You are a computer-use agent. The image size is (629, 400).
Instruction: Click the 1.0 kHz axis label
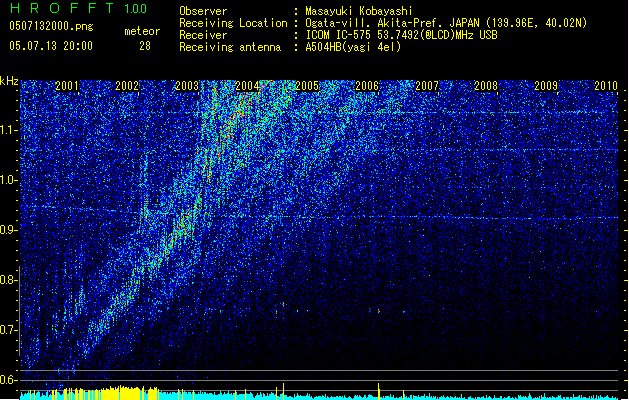pos(9,180)
